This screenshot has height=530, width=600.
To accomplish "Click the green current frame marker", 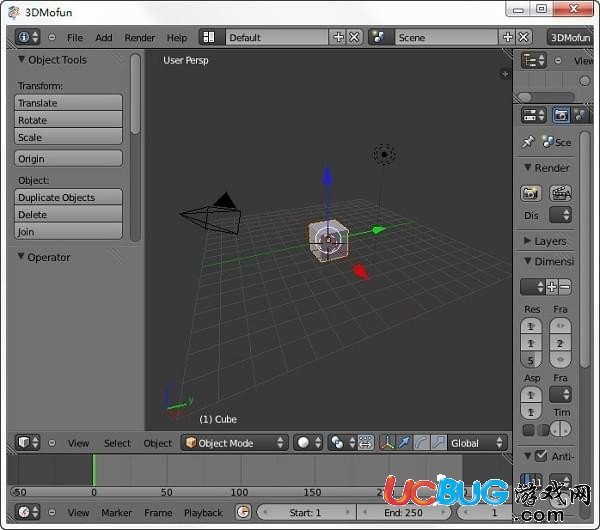I will (x=93, y=470).
